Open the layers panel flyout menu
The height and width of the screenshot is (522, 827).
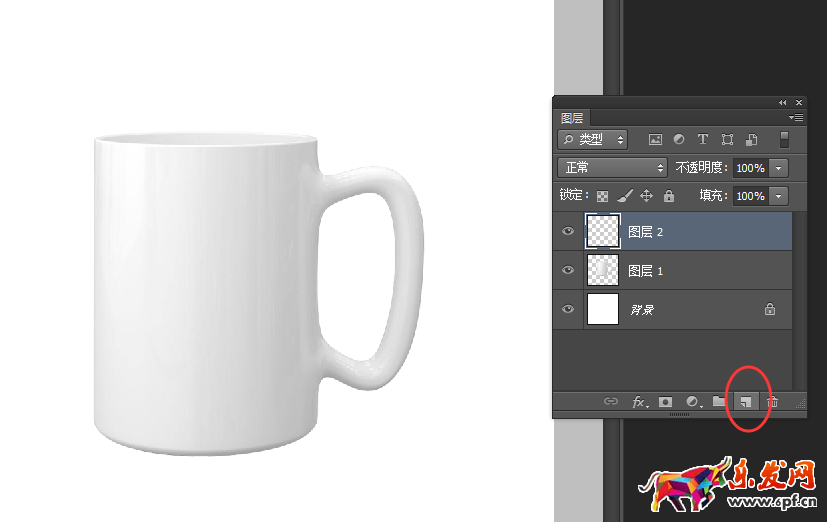click(x=796, y=118)
